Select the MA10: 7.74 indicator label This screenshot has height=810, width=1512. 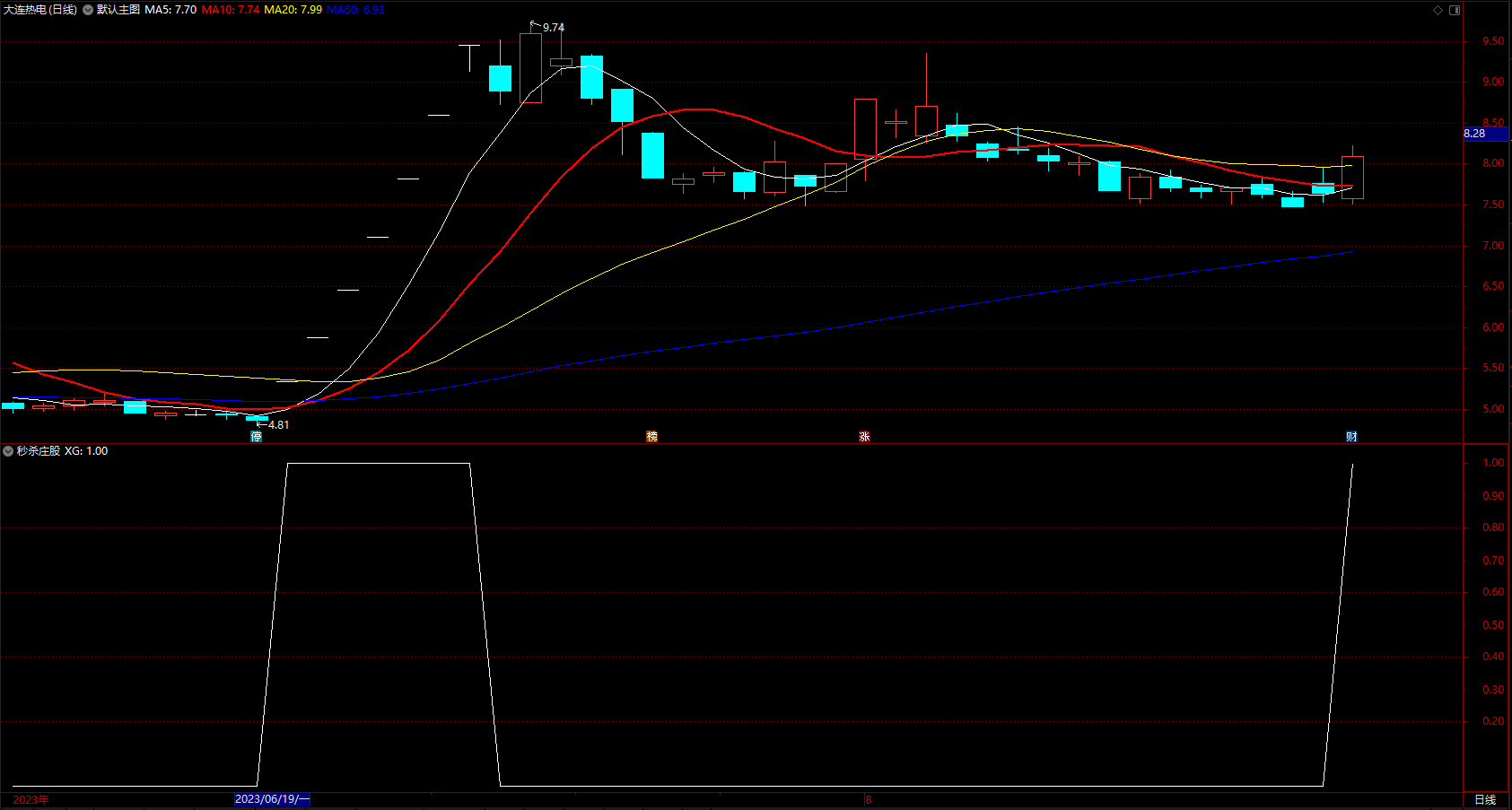(x=231, y=10)
